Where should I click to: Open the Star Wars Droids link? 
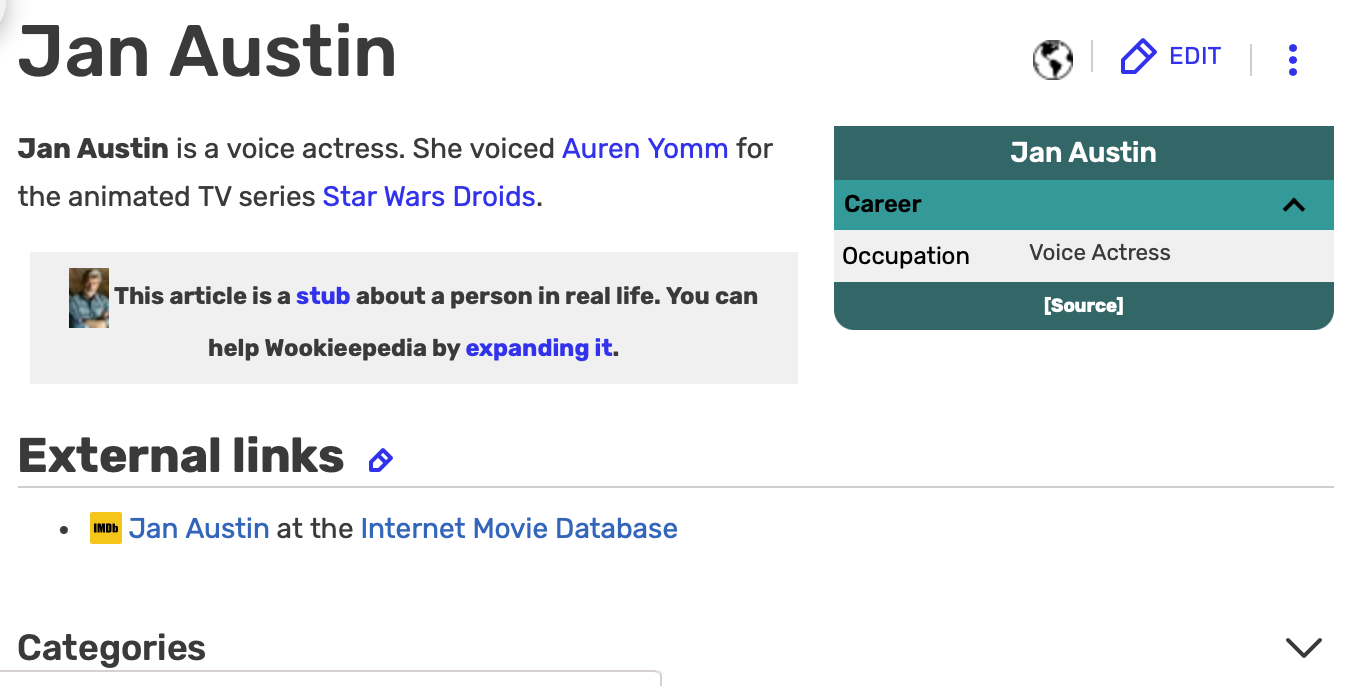[429, 196]
